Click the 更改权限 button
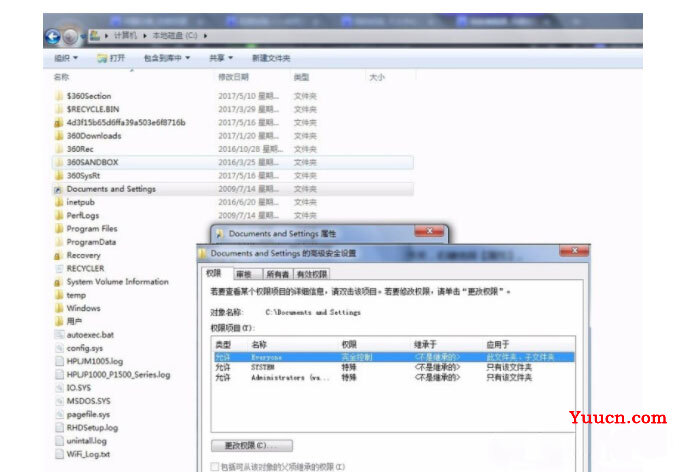Image resolution: width=679 pixels, height=472 pixels. tap(252, 446)
